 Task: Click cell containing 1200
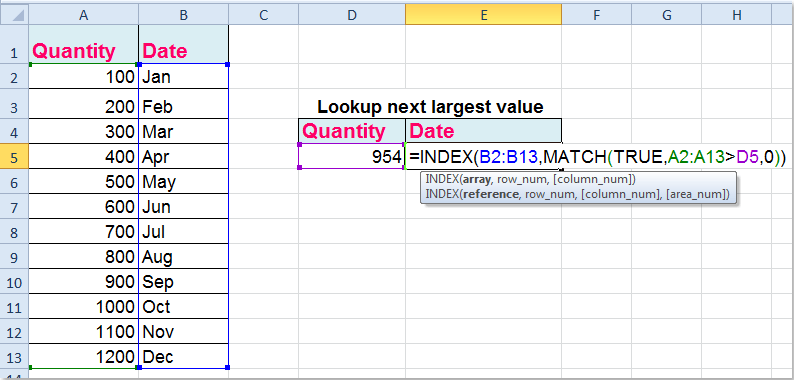pos(84,357)
